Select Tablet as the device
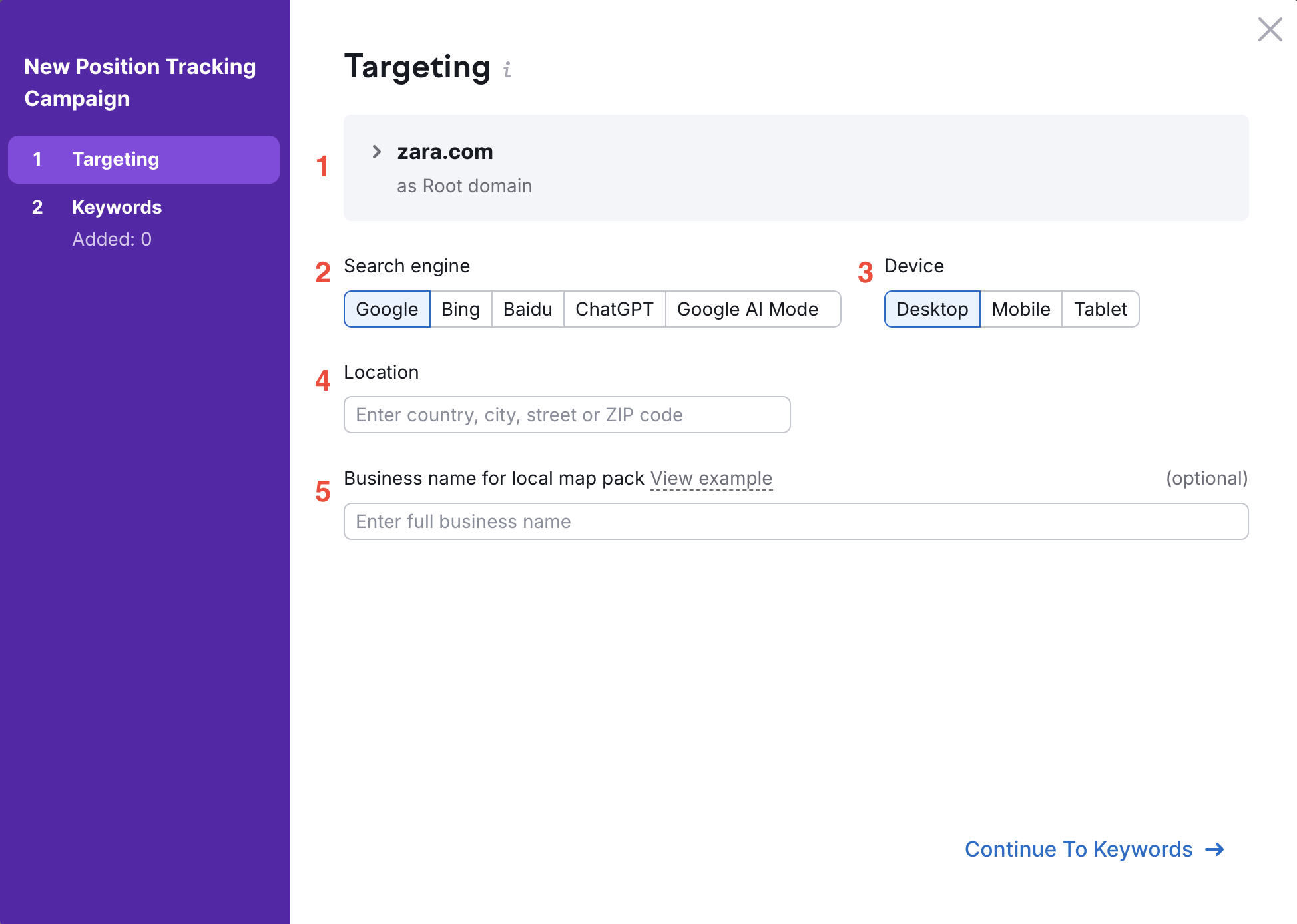The height and width of the screenshot is (924, 1297). pos(1100,309)
